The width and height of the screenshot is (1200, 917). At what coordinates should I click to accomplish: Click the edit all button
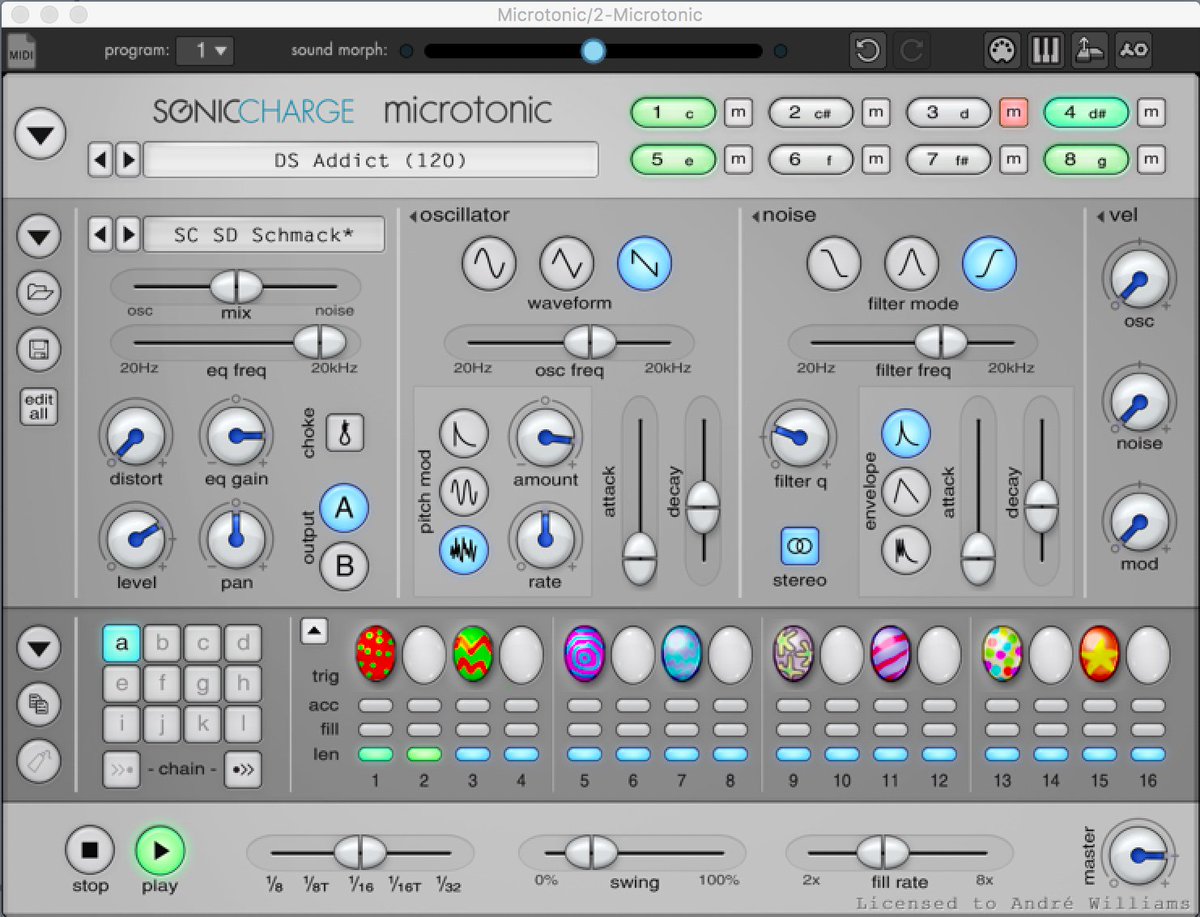coord(39,407)
